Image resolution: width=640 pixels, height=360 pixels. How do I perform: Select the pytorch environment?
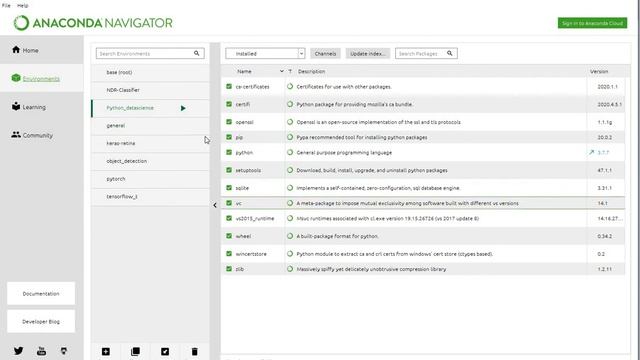click(x=150, y=179)
